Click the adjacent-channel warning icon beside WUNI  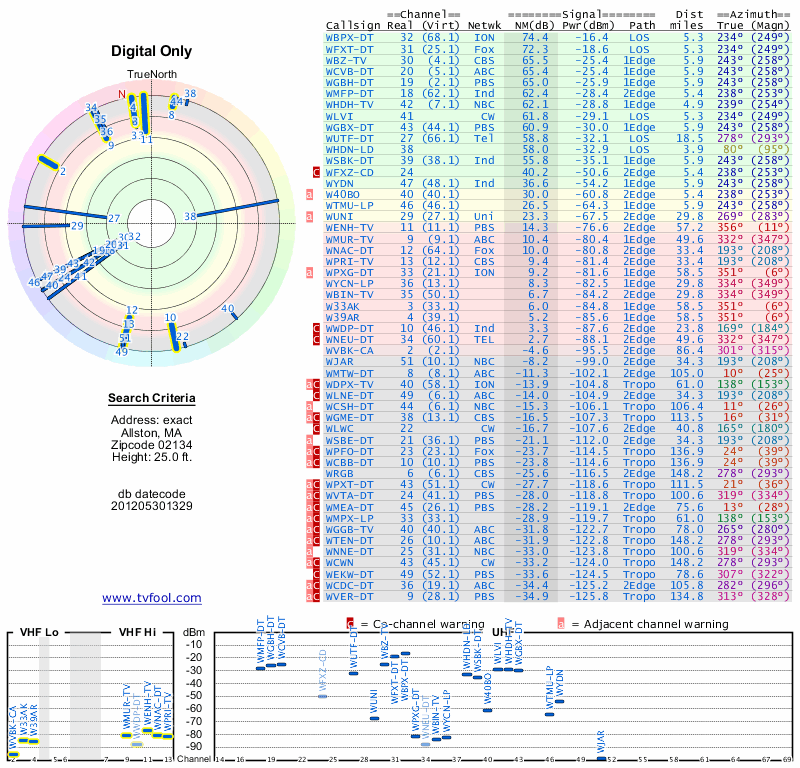[x=309, y=217]
